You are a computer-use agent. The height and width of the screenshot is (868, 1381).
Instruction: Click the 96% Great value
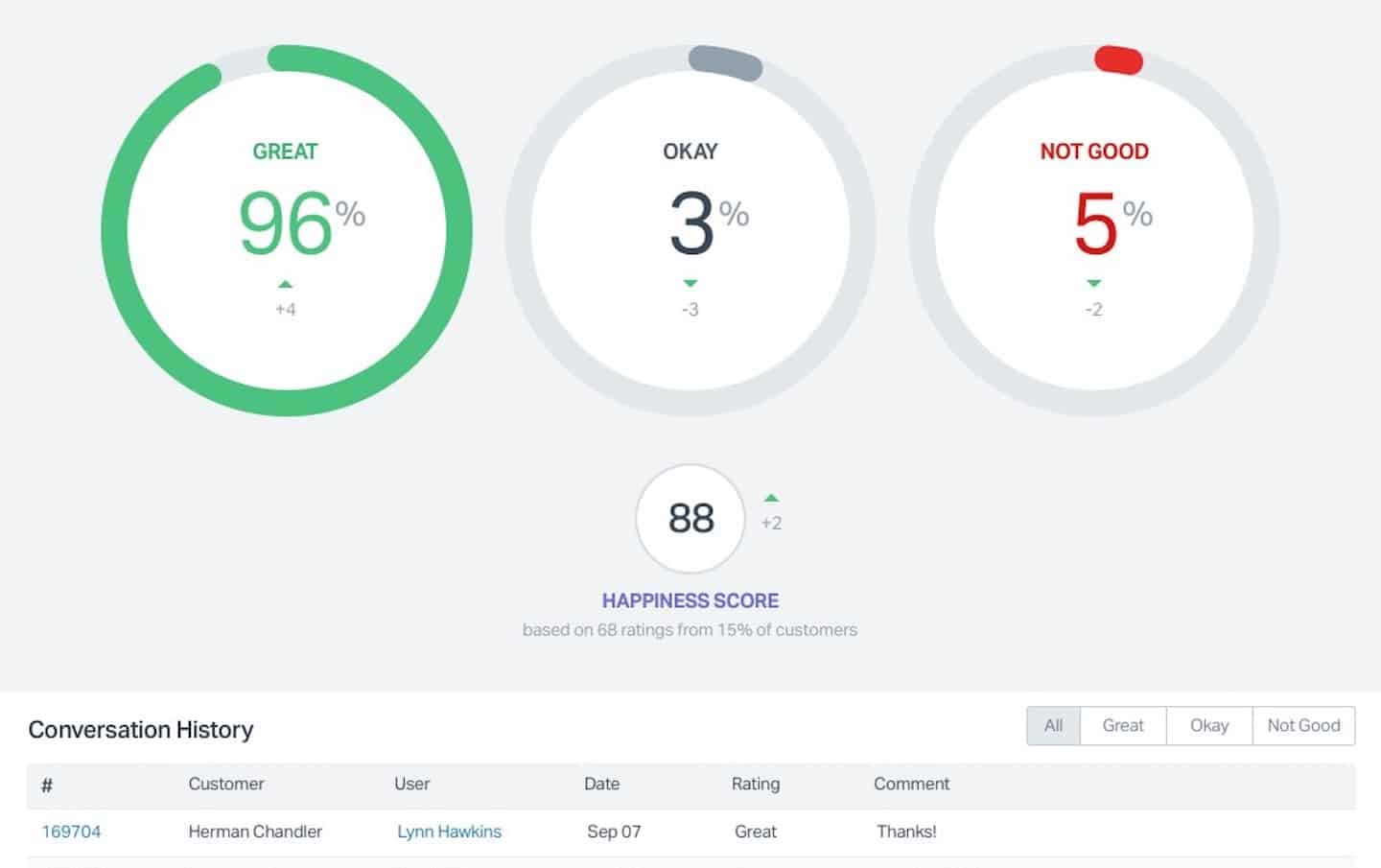click(301, 223)
